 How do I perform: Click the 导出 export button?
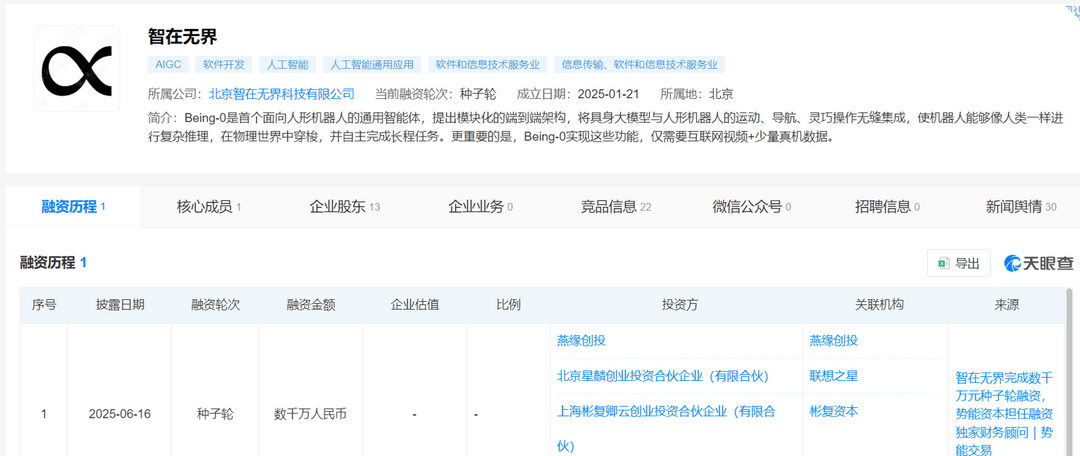click(959, 263)
